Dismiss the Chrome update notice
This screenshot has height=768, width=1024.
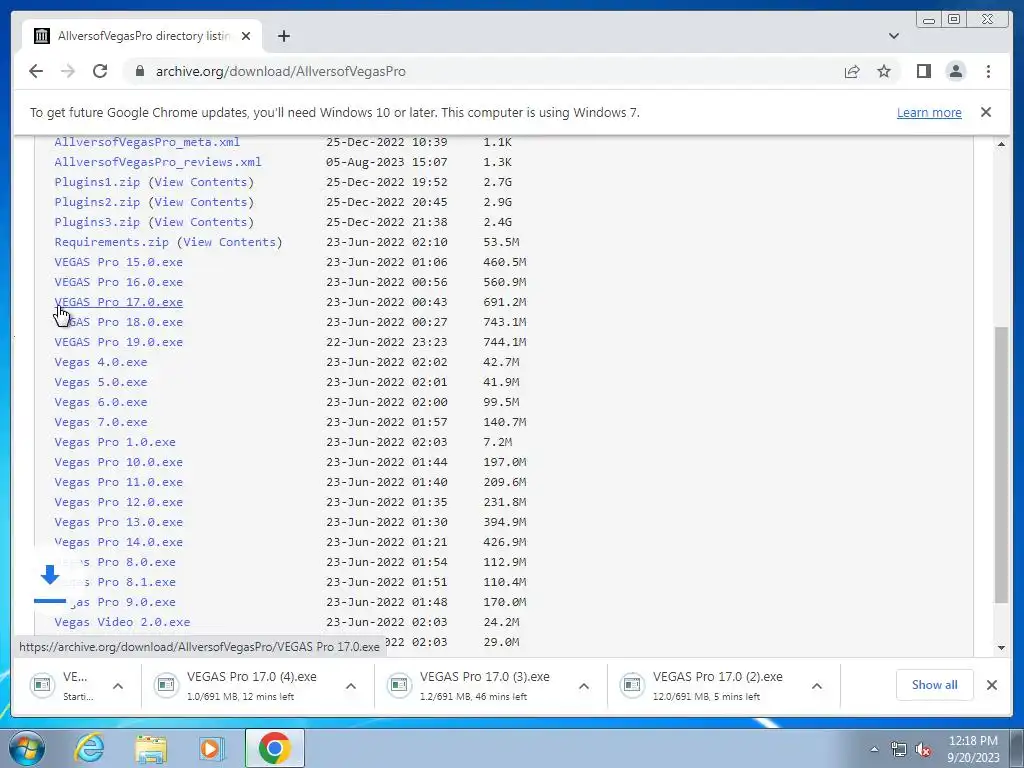(x=985, y=112)
